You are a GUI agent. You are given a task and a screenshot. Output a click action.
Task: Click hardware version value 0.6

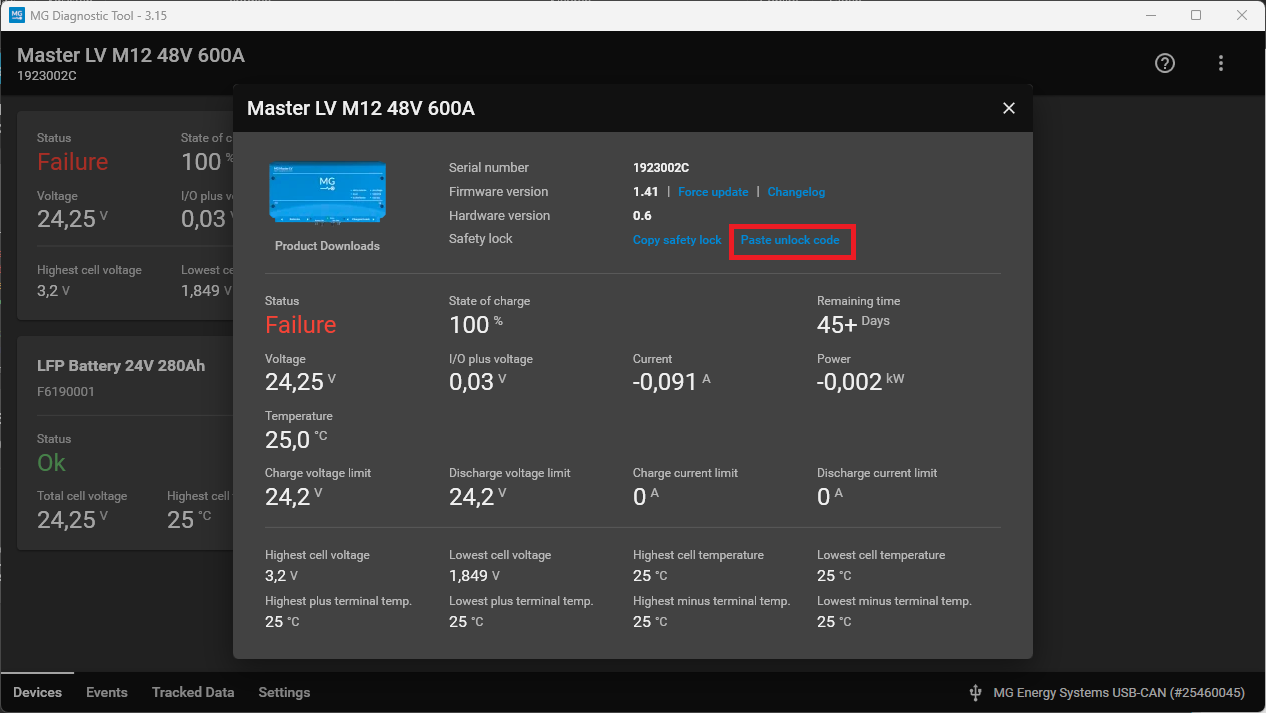(642, 216)
